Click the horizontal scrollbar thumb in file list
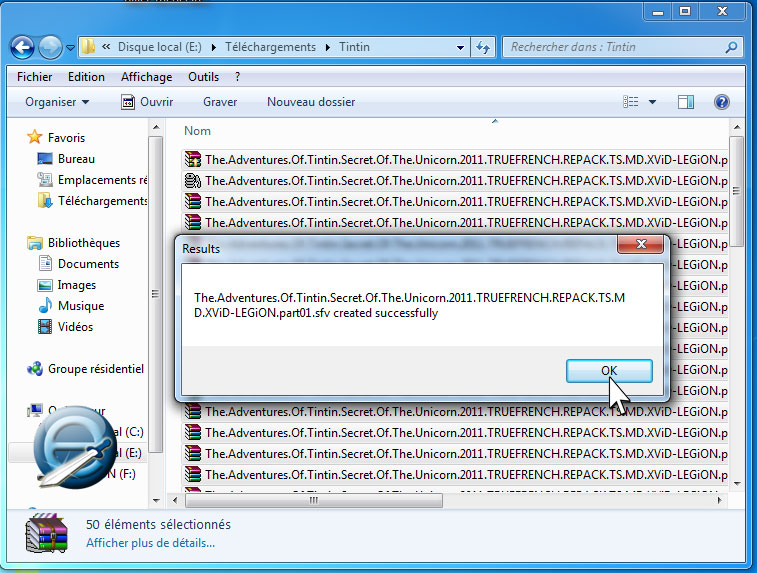 (x=314, y=501)
